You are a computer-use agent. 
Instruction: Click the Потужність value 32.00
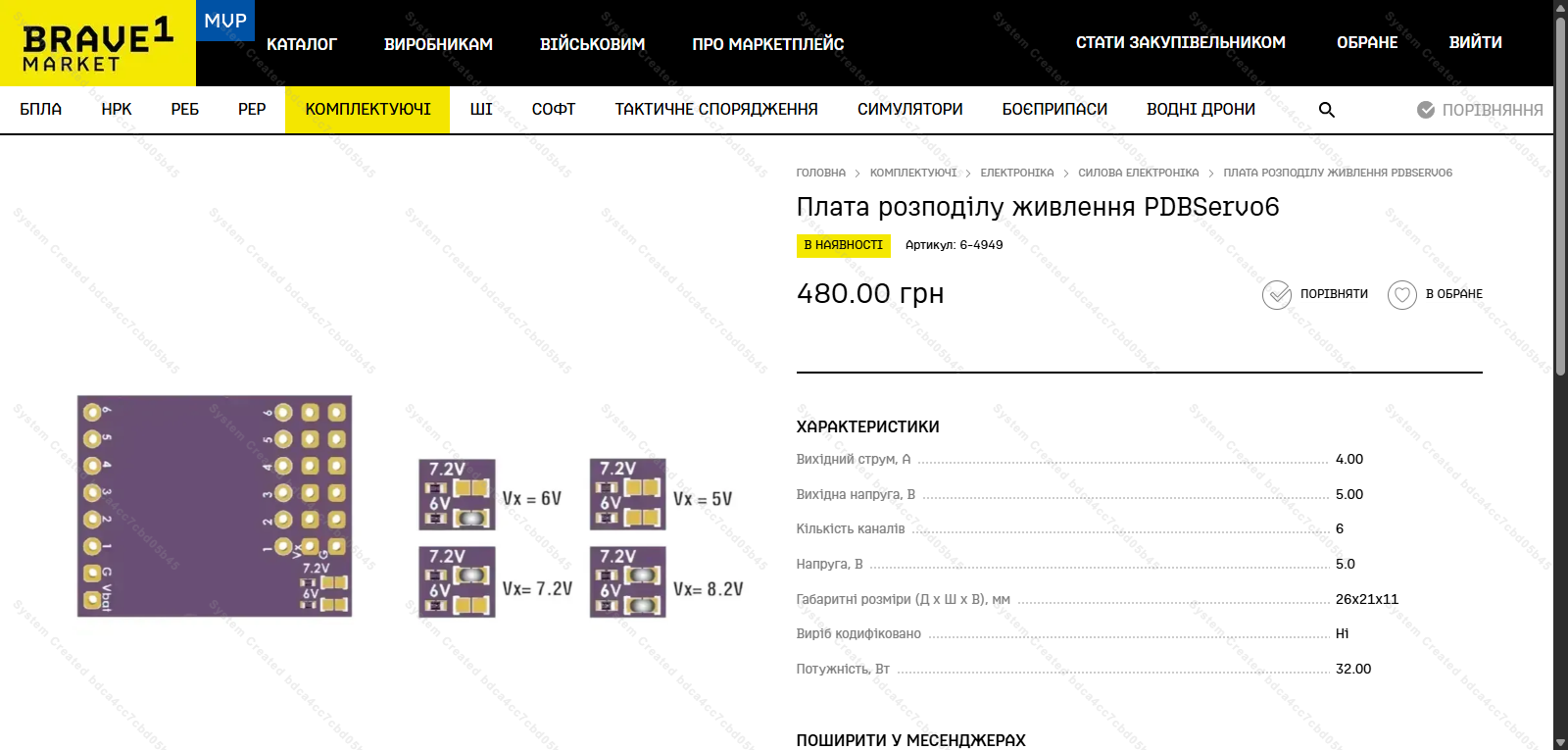(1353, 669)
